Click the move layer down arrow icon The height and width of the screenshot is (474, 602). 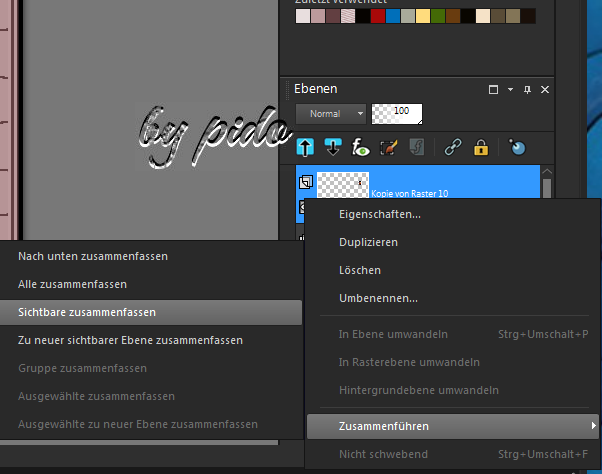pos(334,148)
